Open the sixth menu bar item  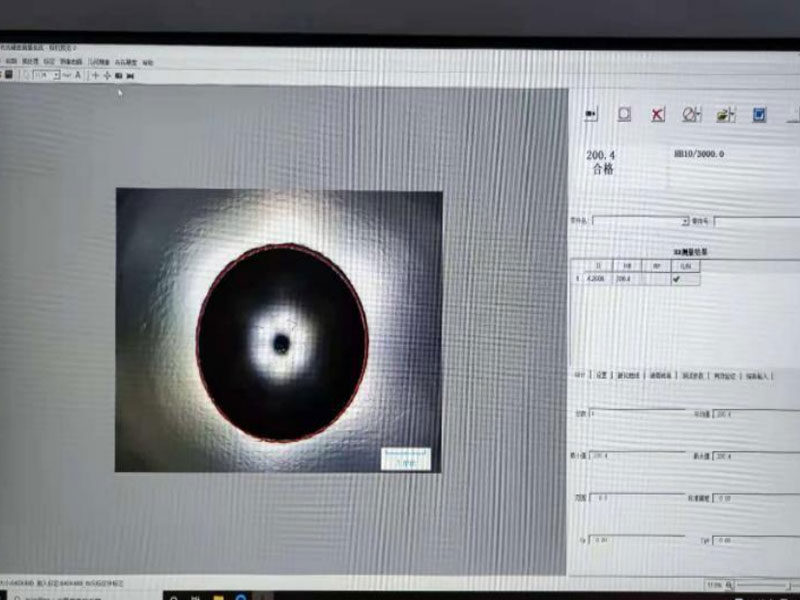click(x=126, y=62)
